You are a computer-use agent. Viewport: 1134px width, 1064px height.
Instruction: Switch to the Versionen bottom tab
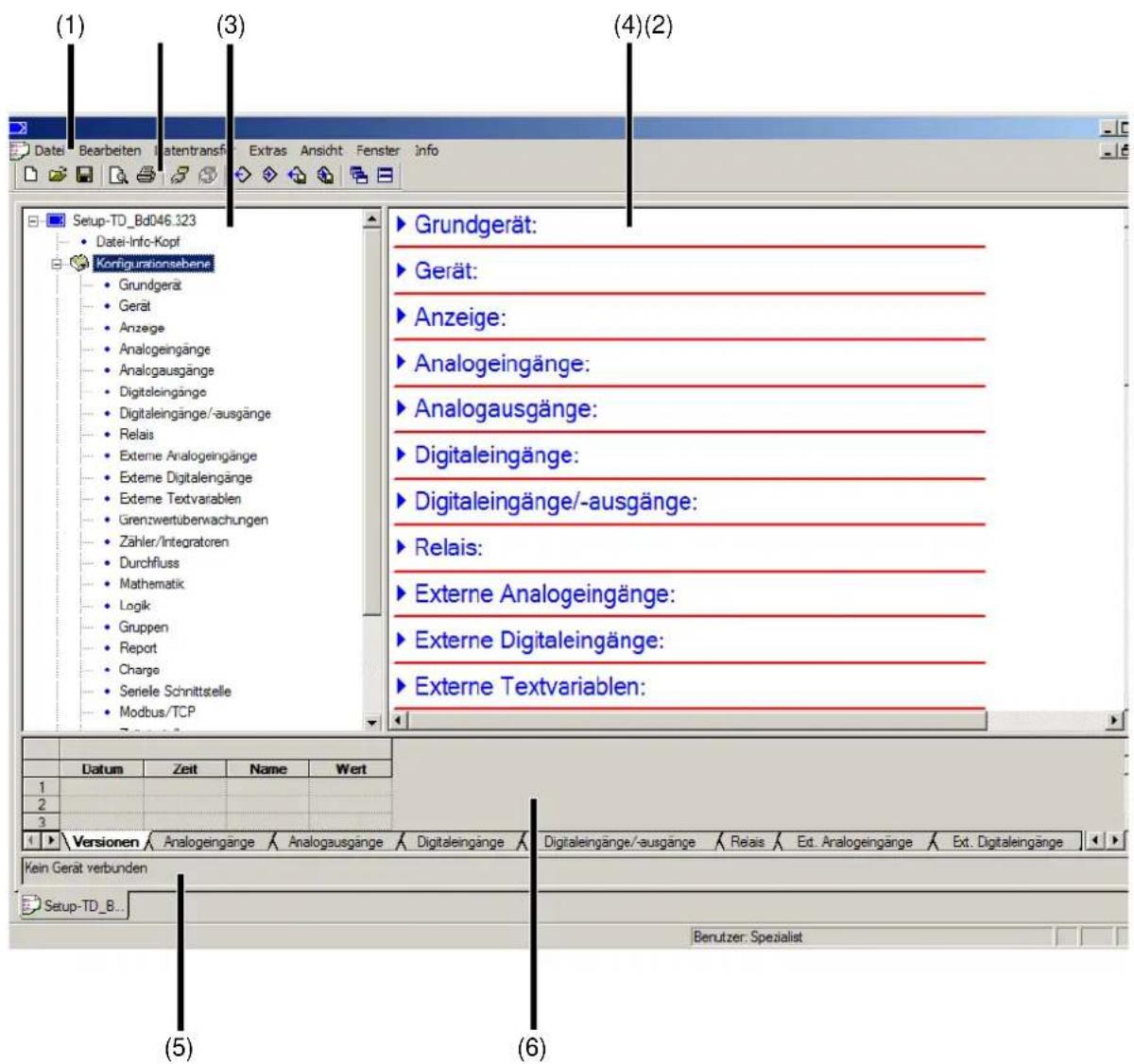pos(105,841)
